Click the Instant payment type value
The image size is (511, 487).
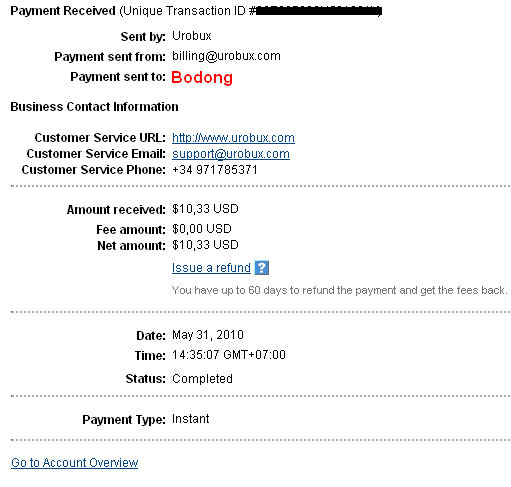click(x=191, y=419)
